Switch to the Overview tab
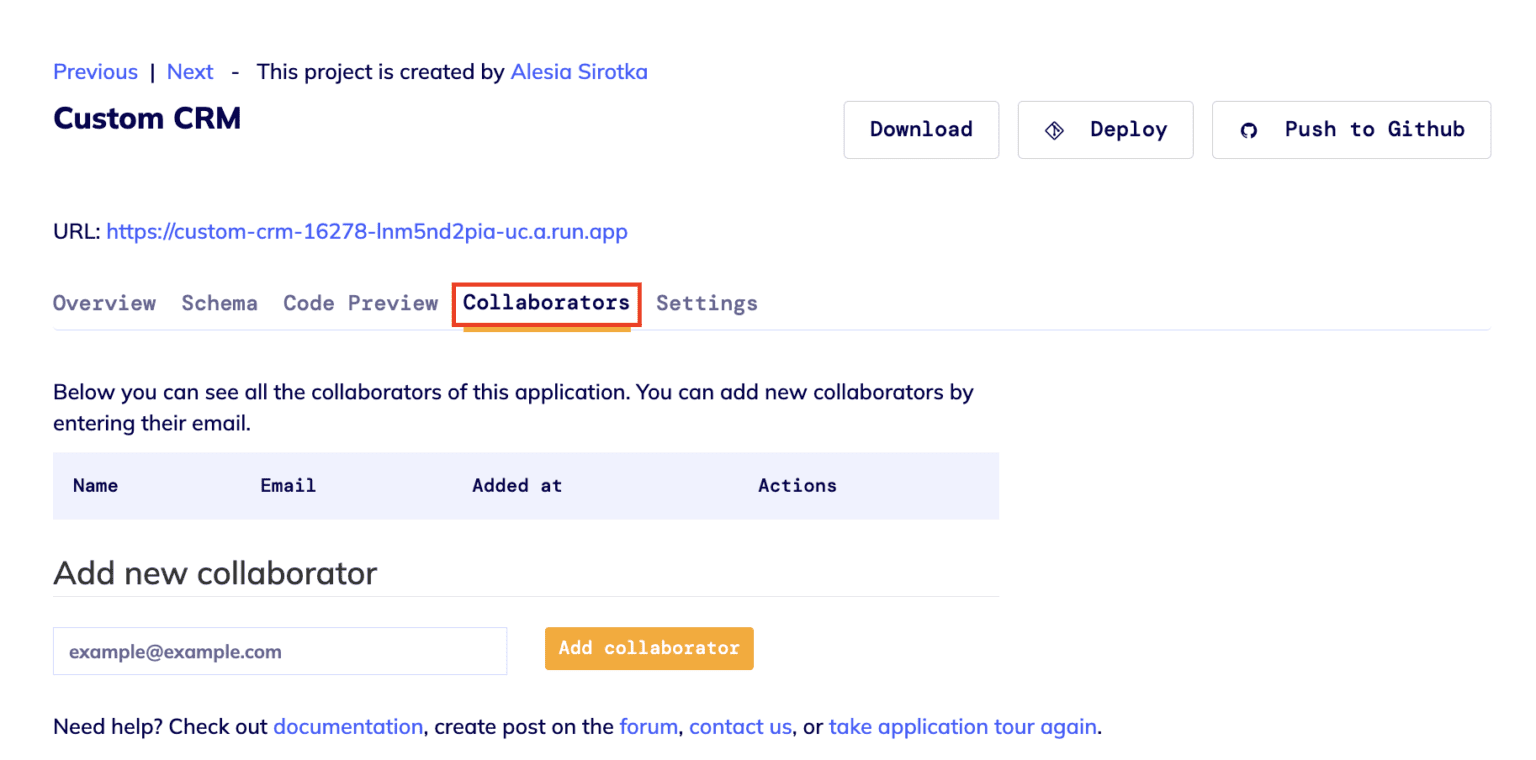 [x=104, y=303]
